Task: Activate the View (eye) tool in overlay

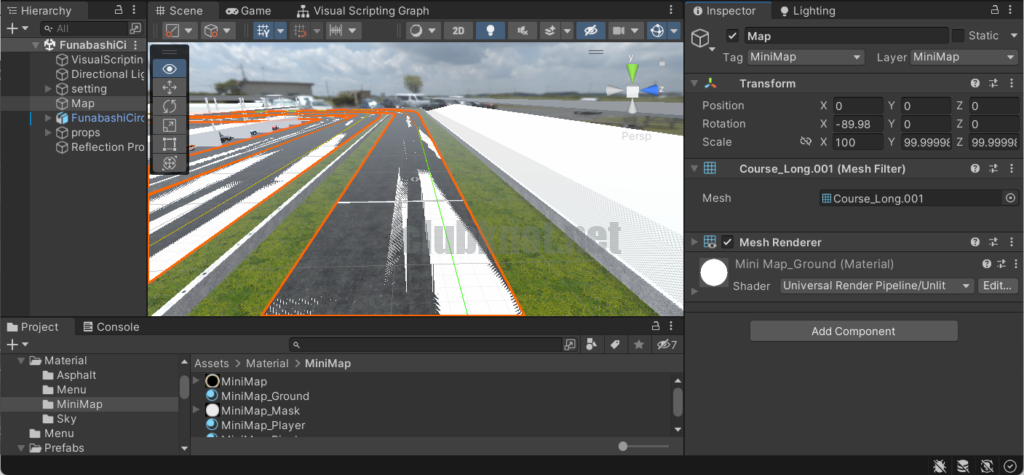Action: 169,68
